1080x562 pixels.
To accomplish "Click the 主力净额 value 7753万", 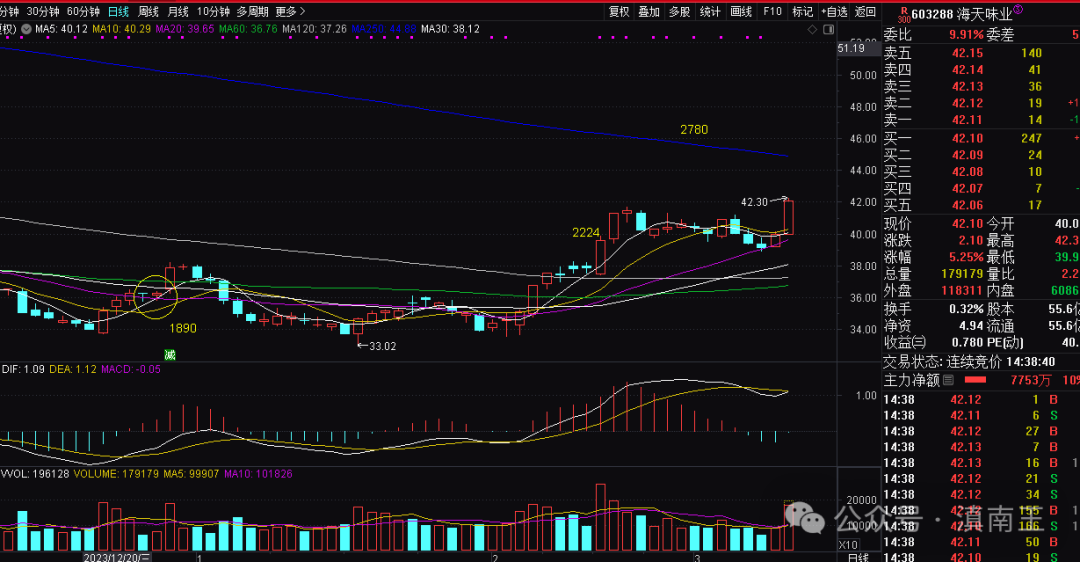I will pyautogui.click(x=1030, y=380).
